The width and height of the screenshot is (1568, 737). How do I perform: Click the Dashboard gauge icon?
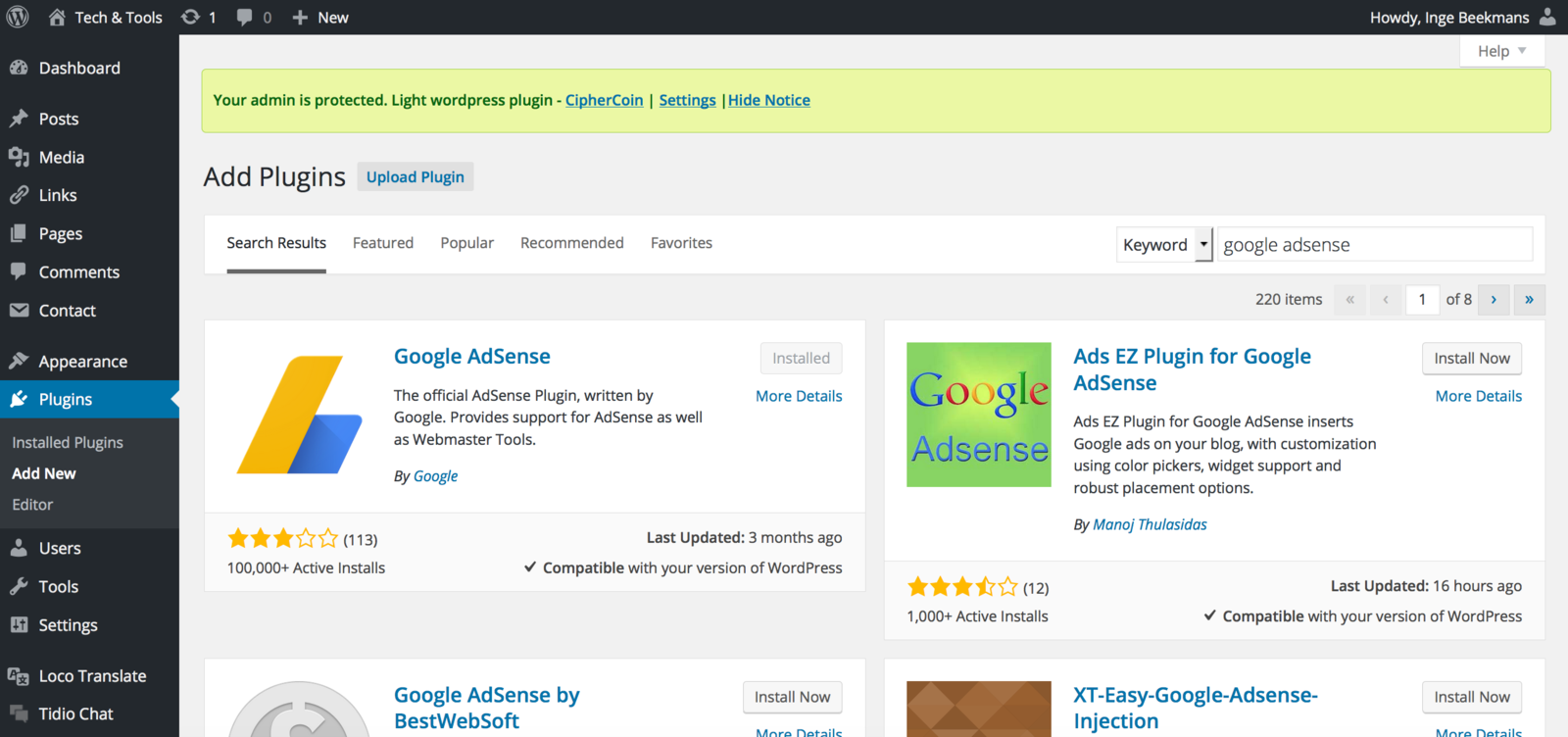(19, 68)
